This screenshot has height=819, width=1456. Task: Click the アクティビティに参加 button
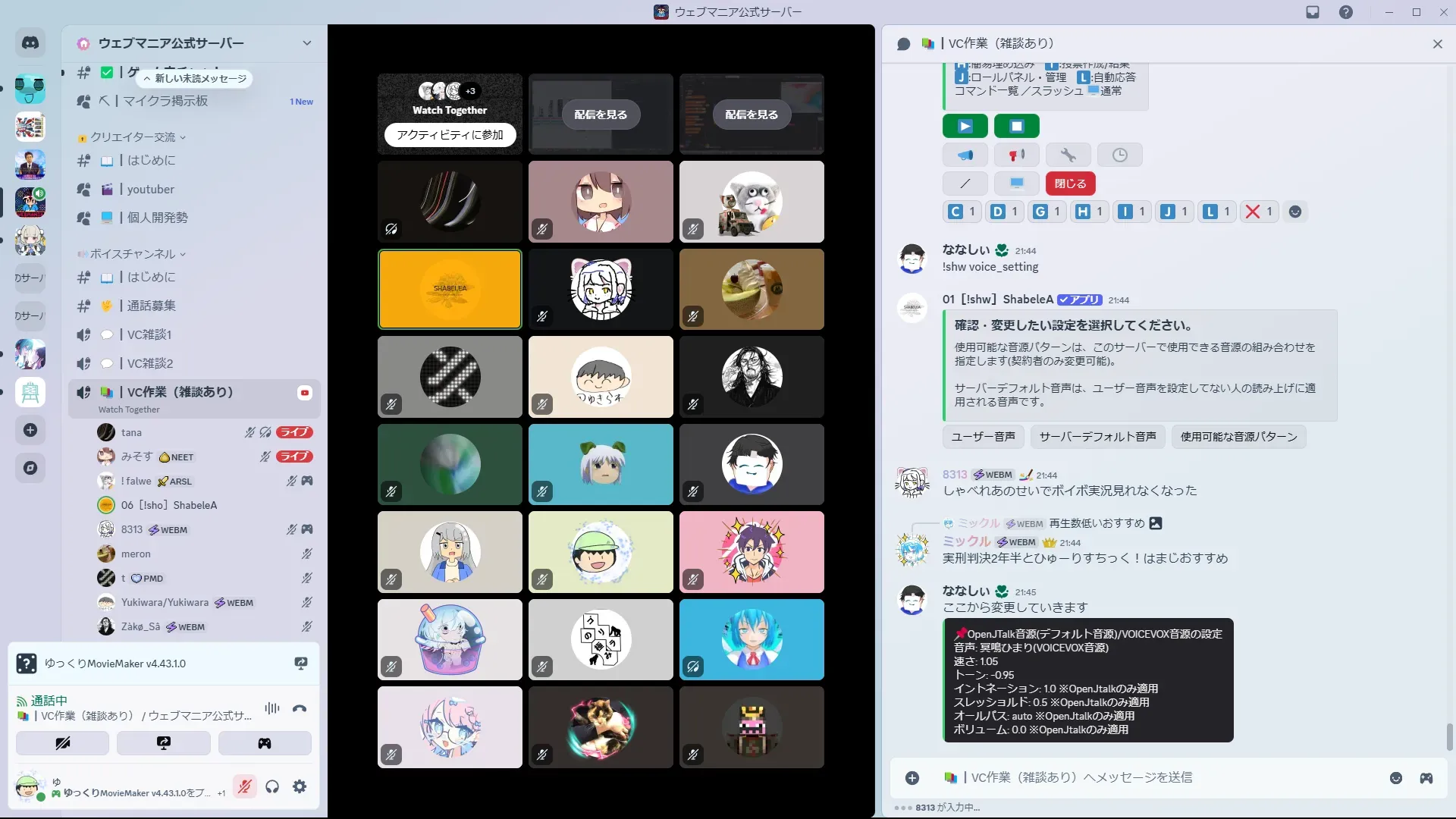click(450, 135)
